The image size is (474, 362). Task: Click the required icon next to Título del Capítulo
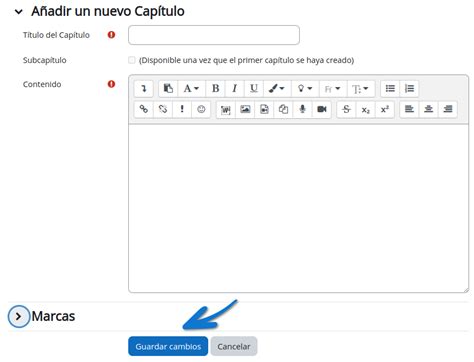coord(111,35)
